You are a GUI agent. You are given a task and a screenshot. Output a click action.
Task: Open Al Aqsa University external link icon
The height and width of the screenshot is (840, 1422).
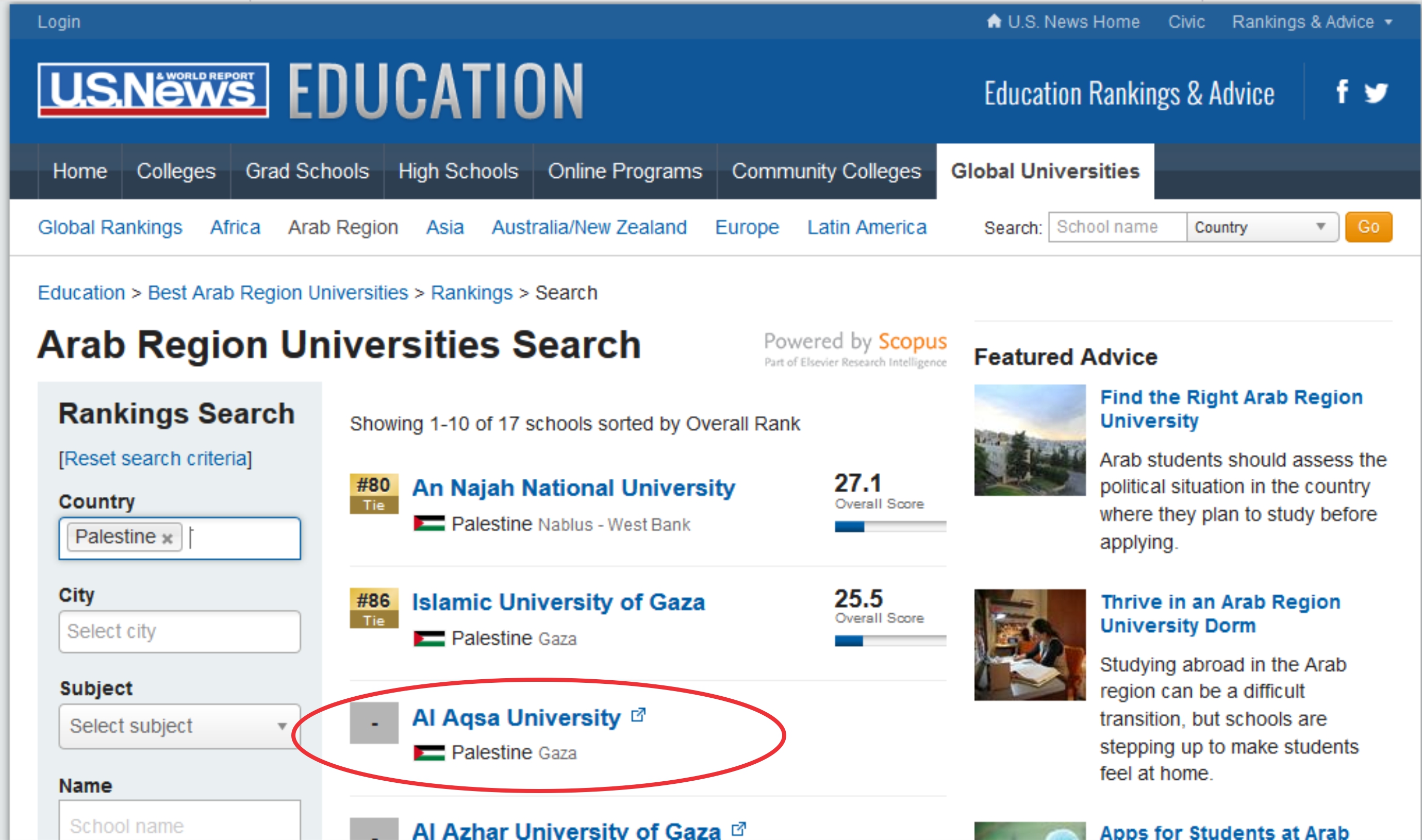pyautogui.click(x=638, y=715)
